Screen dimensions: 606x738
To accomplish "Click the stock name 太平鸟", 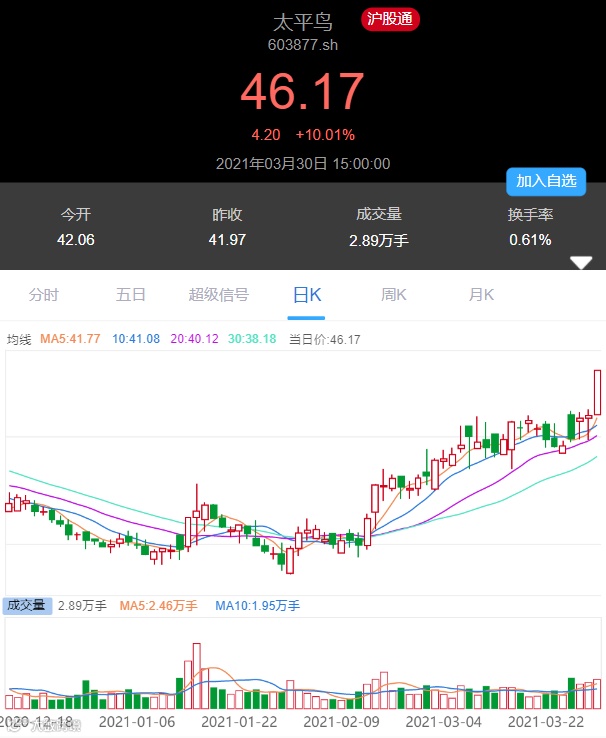I will [x=303, y=22].
